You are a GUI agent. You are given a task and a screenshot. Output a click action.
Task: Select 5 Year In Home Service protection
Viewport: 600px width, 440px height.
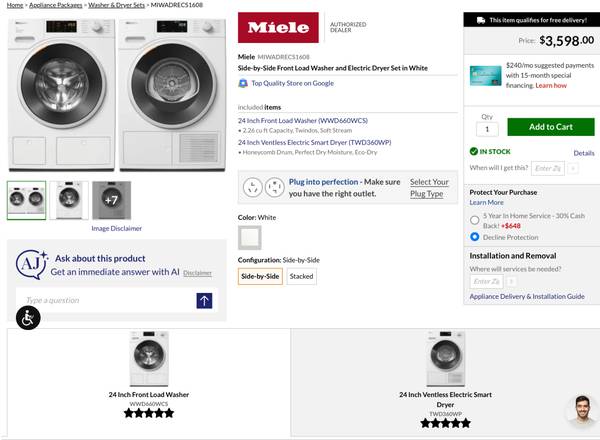[474, 220]
